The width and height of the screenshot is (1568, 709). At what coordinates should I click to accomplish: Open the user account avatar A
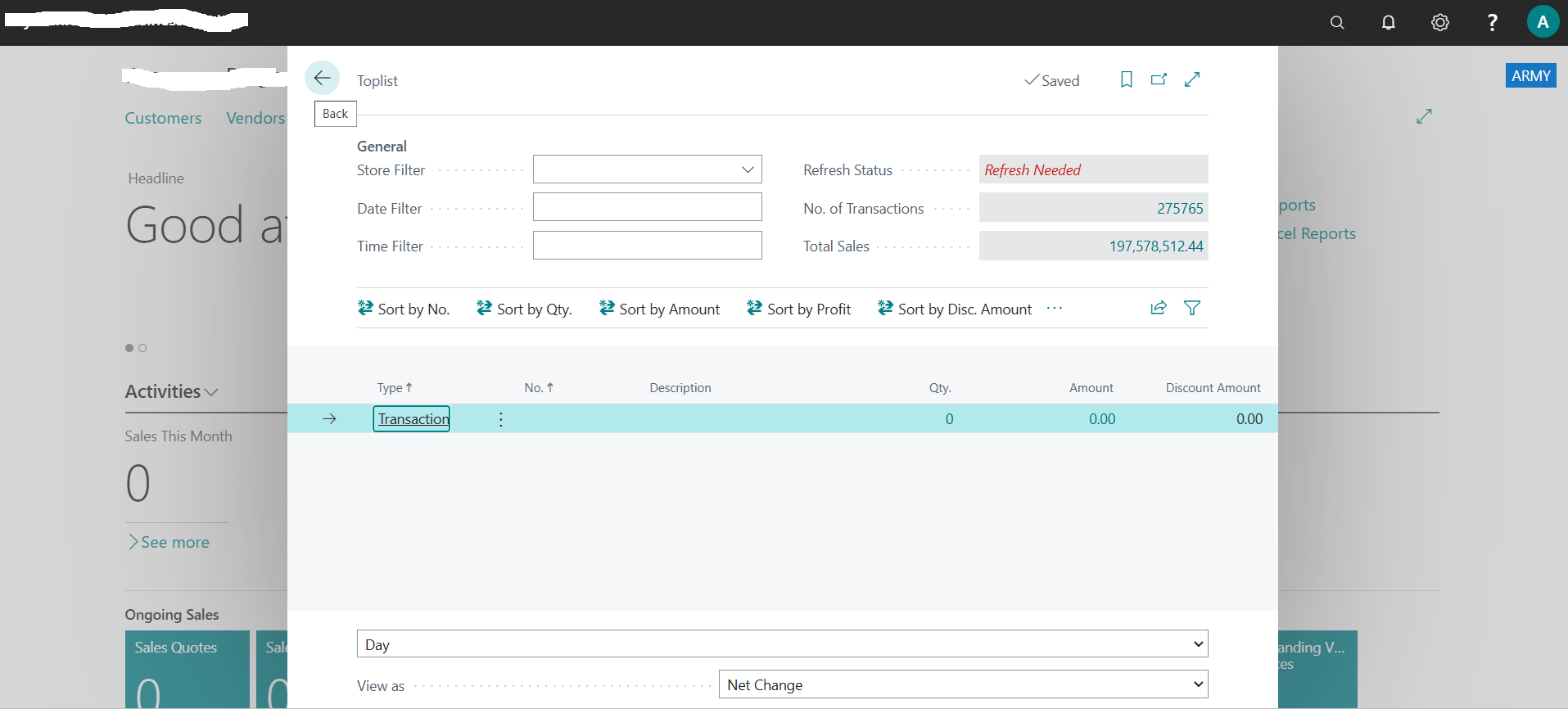tap(1543, 22)
